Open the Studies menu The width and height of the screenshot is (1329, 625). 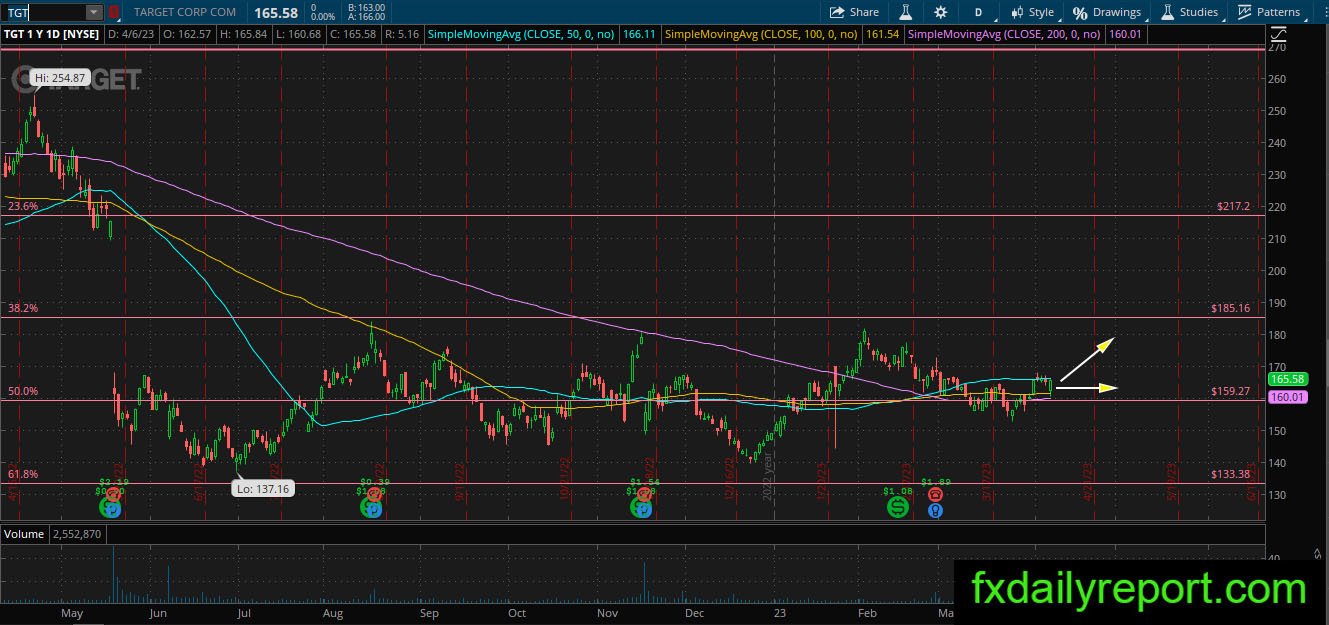[x=1190, y=12]
